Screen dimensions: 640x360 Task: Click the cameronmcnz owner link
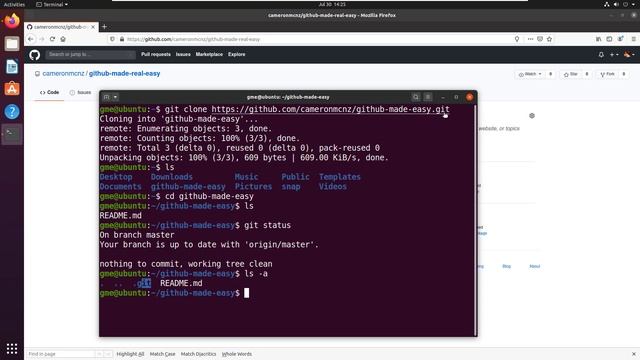point(63,73)
